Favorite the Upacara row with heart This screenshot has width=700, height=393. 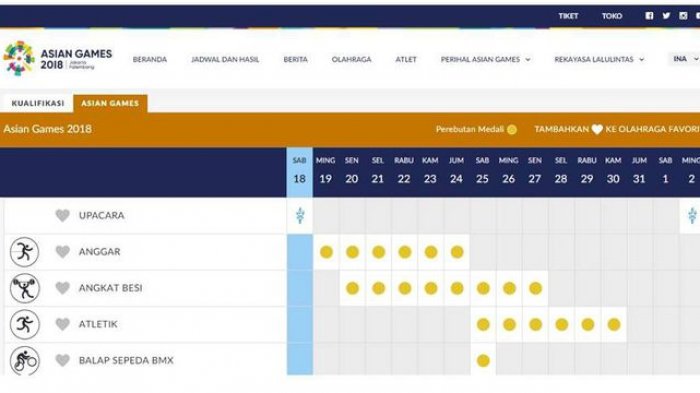pos(62,215)
